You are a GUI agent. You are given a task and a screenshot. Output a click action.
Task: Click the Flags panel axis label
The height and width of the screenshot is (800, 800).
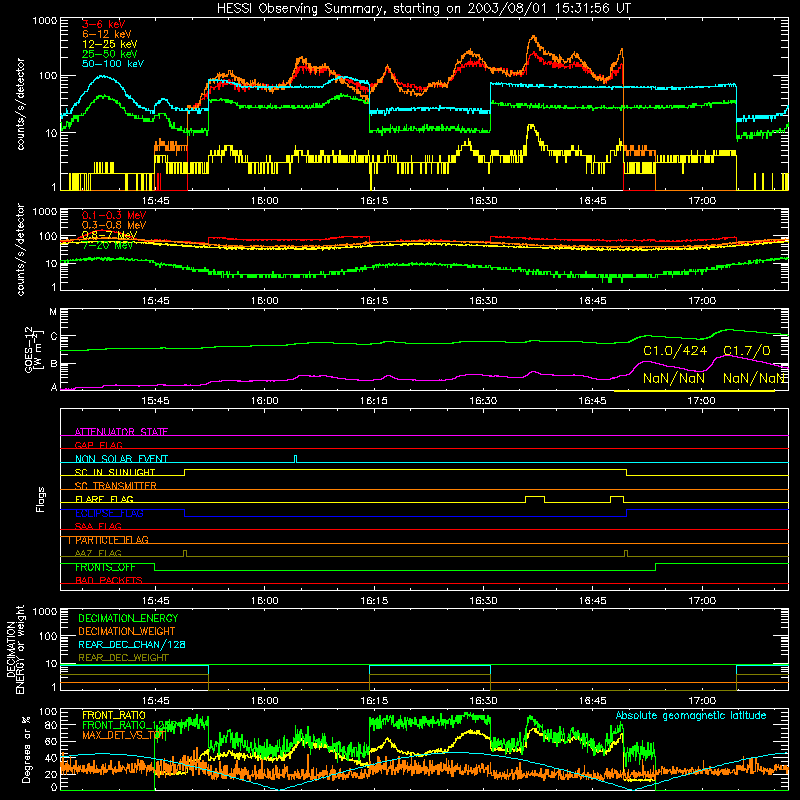tap(41, 499)
